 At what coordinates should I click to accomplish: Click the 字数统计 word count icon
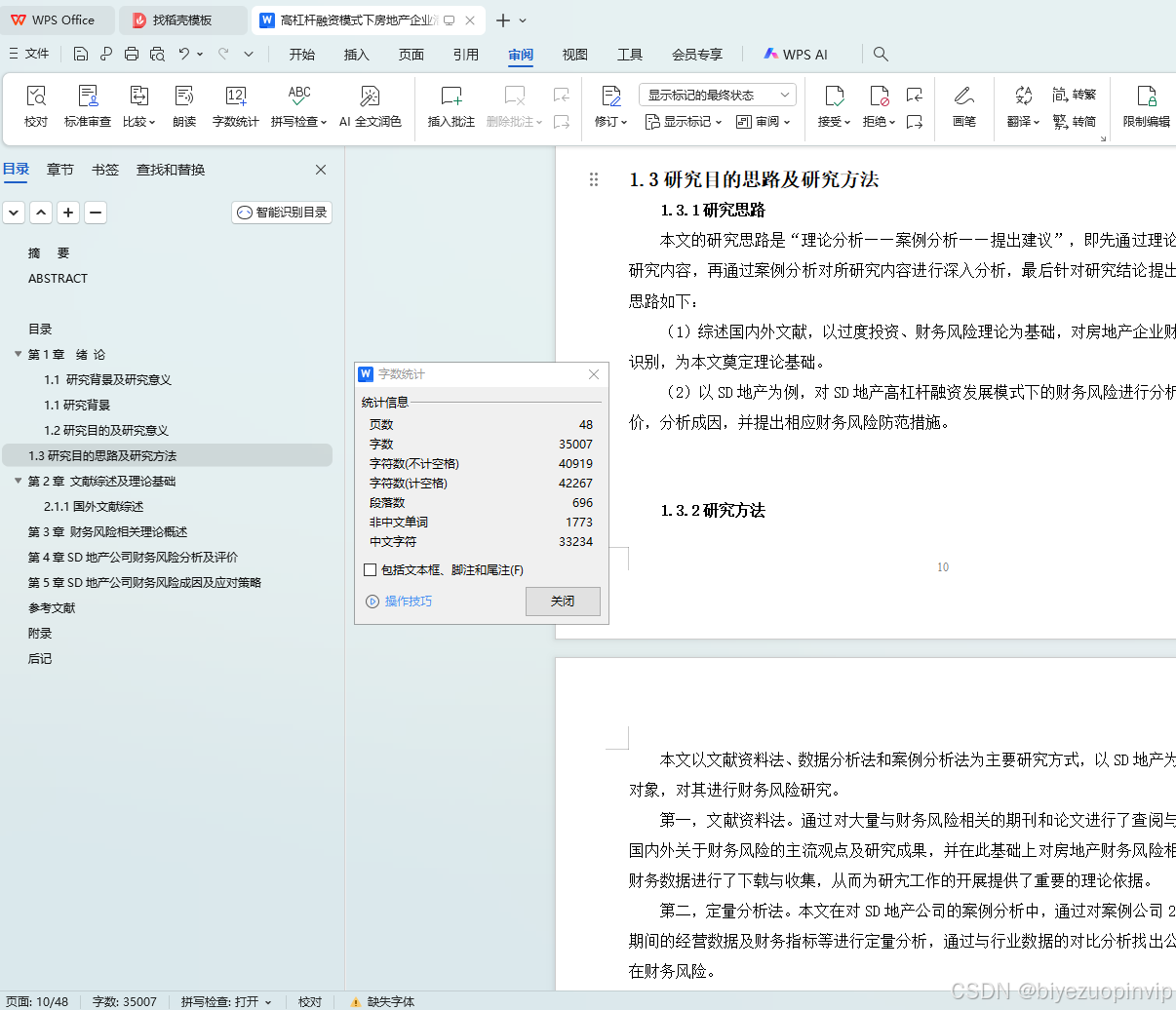(x=236, y=105)
